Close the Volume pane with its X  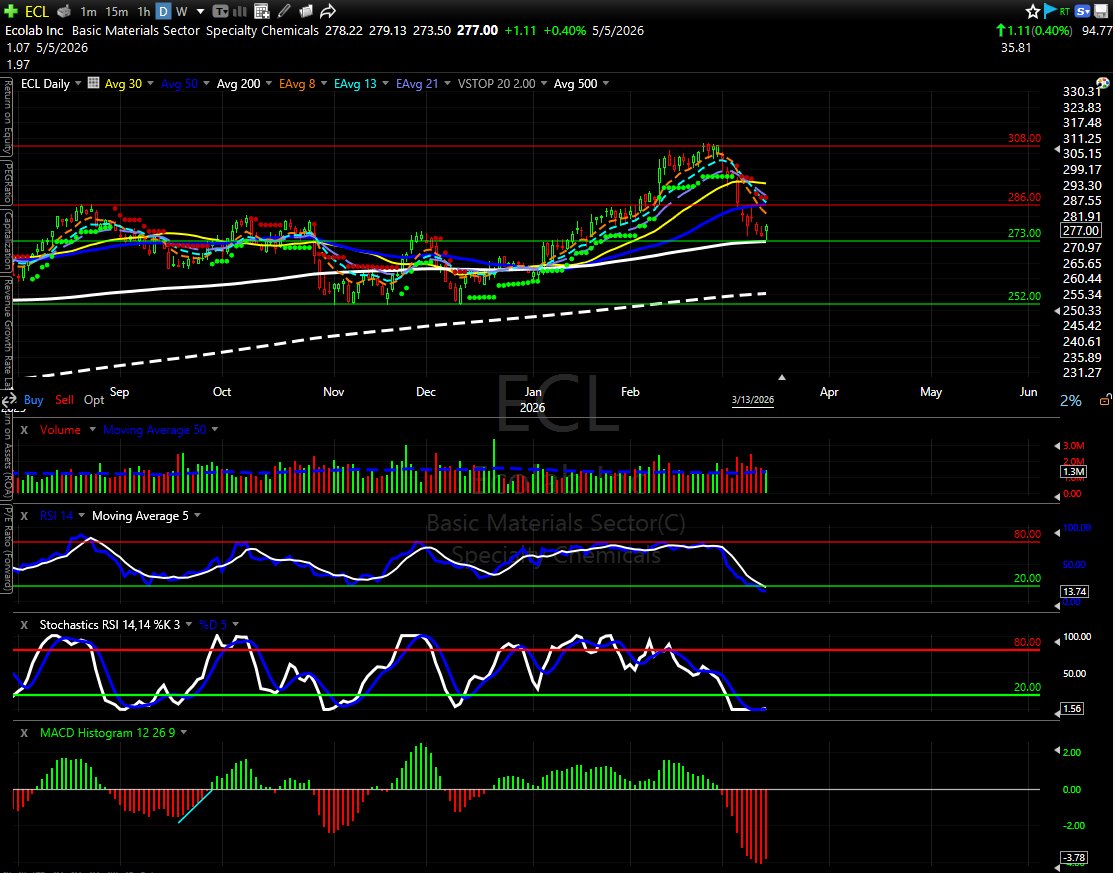tap(24, 429)
